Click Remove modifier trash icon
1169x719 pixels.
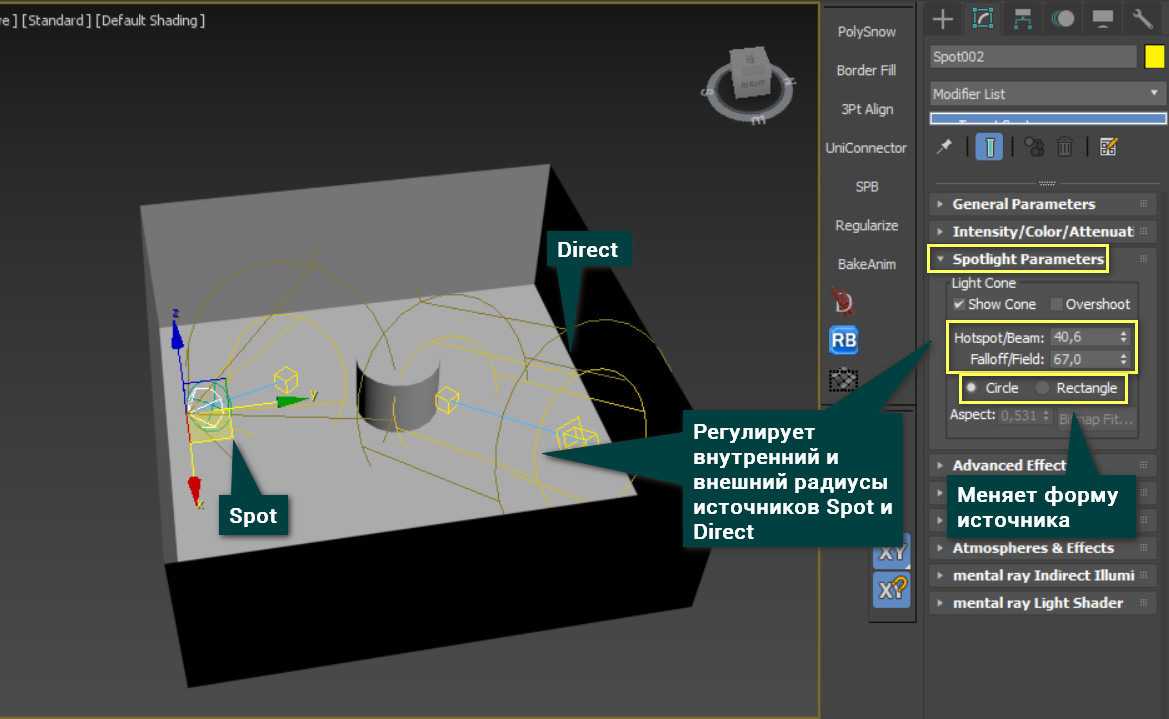(x=1065, y=147)
